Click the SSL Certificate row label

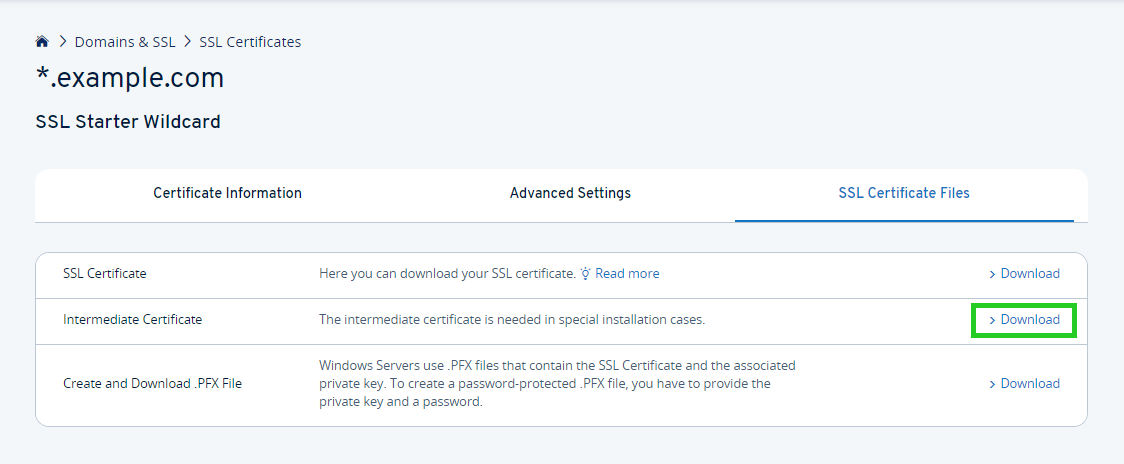105,273
